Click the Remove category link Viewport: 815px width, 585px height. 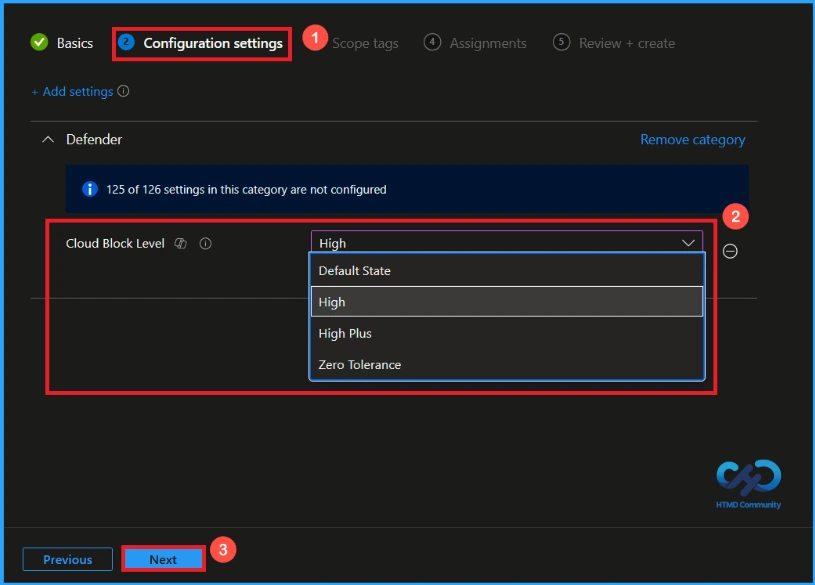click(692, 139)
